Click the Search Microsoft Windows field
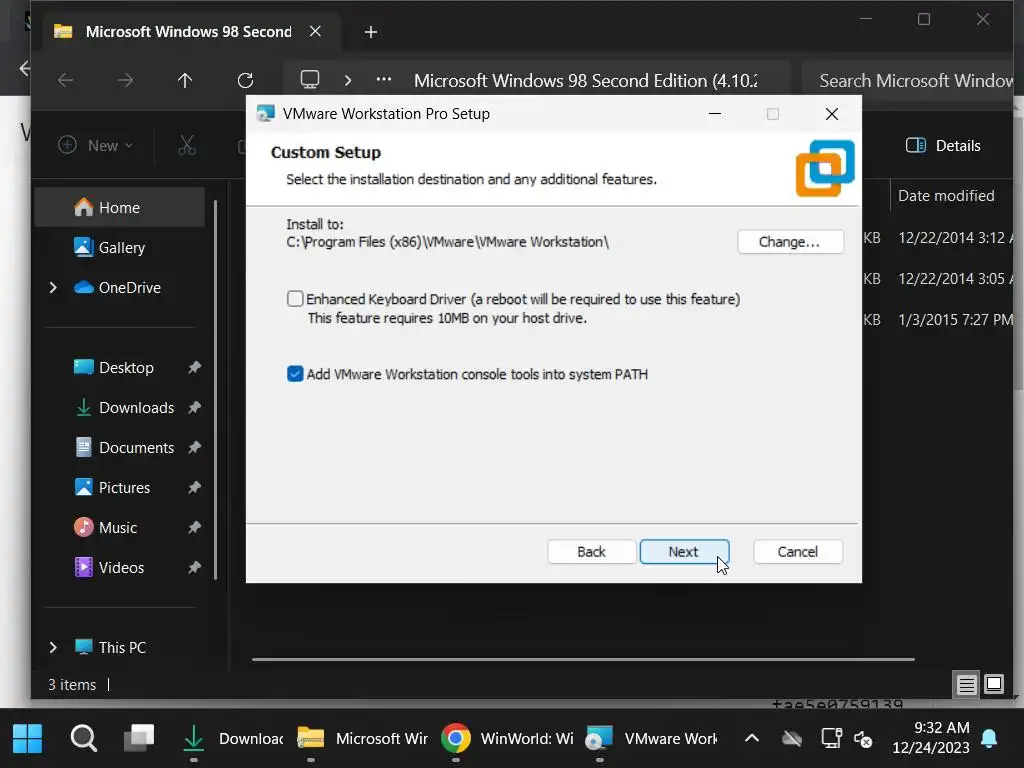 pyautogui.click(x=908, y=80)
